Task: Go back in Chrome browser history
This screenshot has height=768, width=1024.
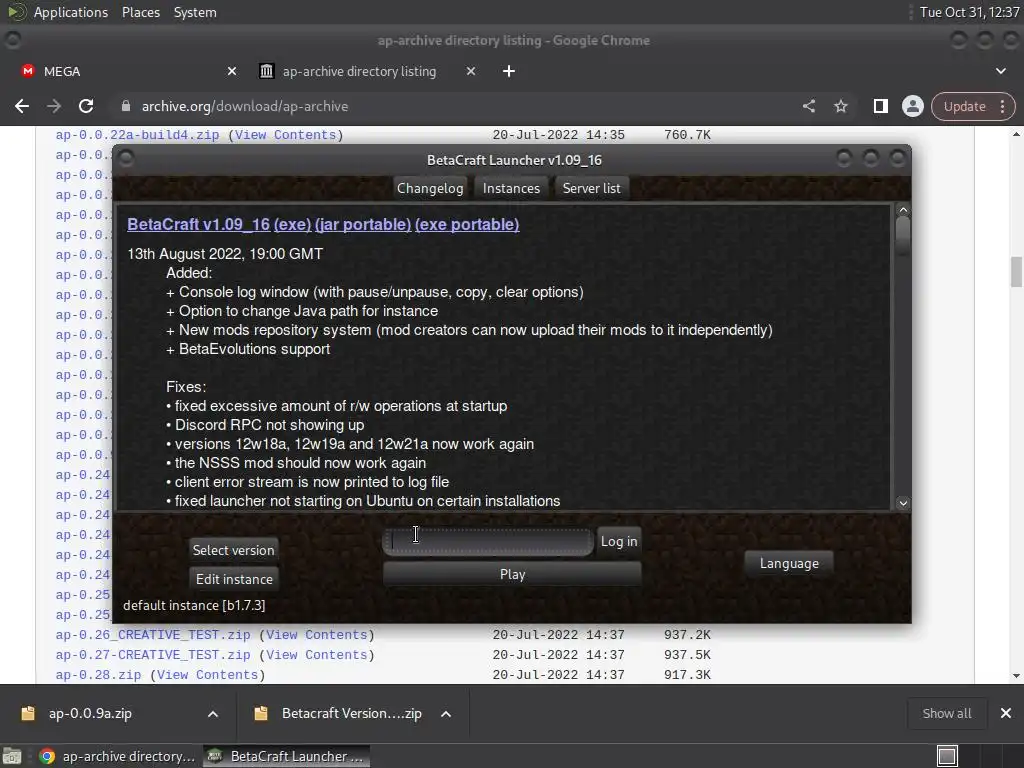Action: tap(22, 106)
